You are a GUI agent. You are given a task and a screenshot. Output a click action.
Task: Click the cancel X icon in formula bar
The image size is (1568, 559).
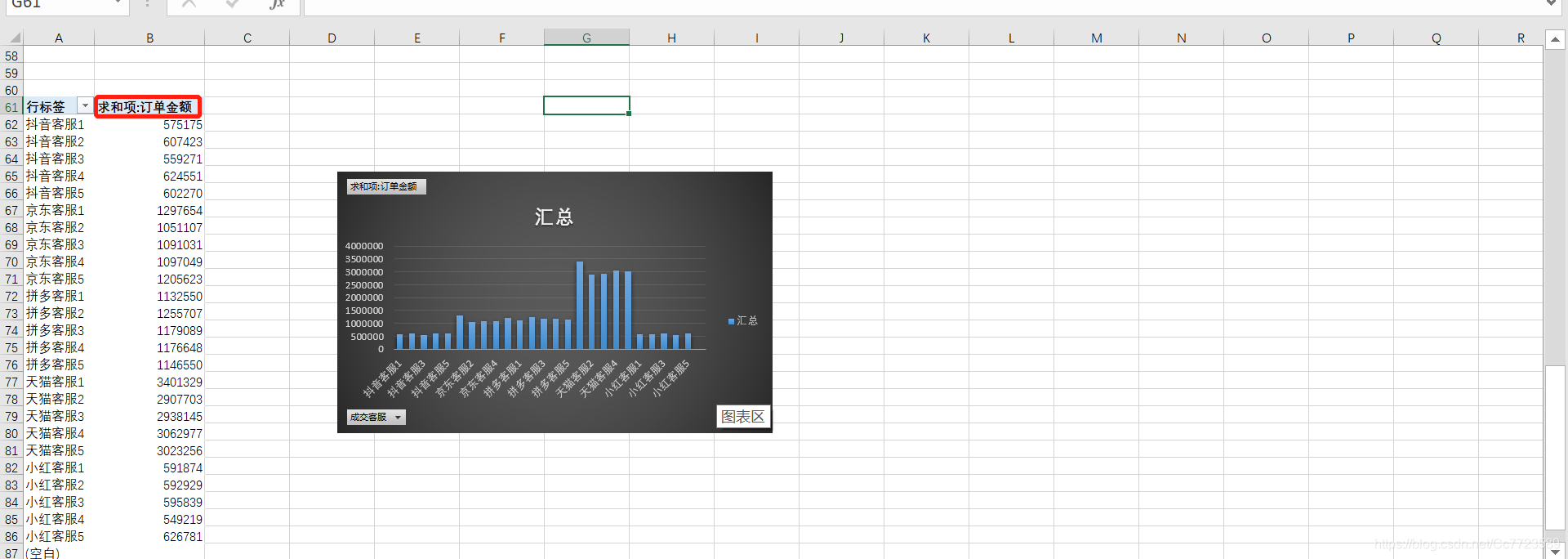tap(189, 3)
